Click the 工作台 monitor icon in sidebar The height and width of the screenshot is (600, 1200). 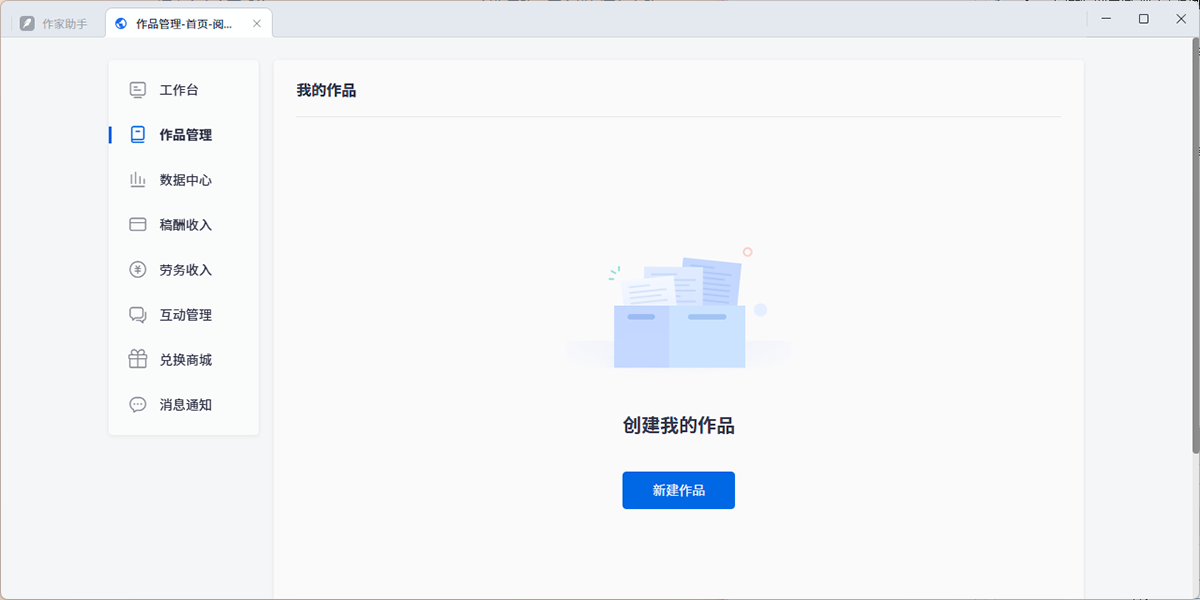tap(138, 90)
